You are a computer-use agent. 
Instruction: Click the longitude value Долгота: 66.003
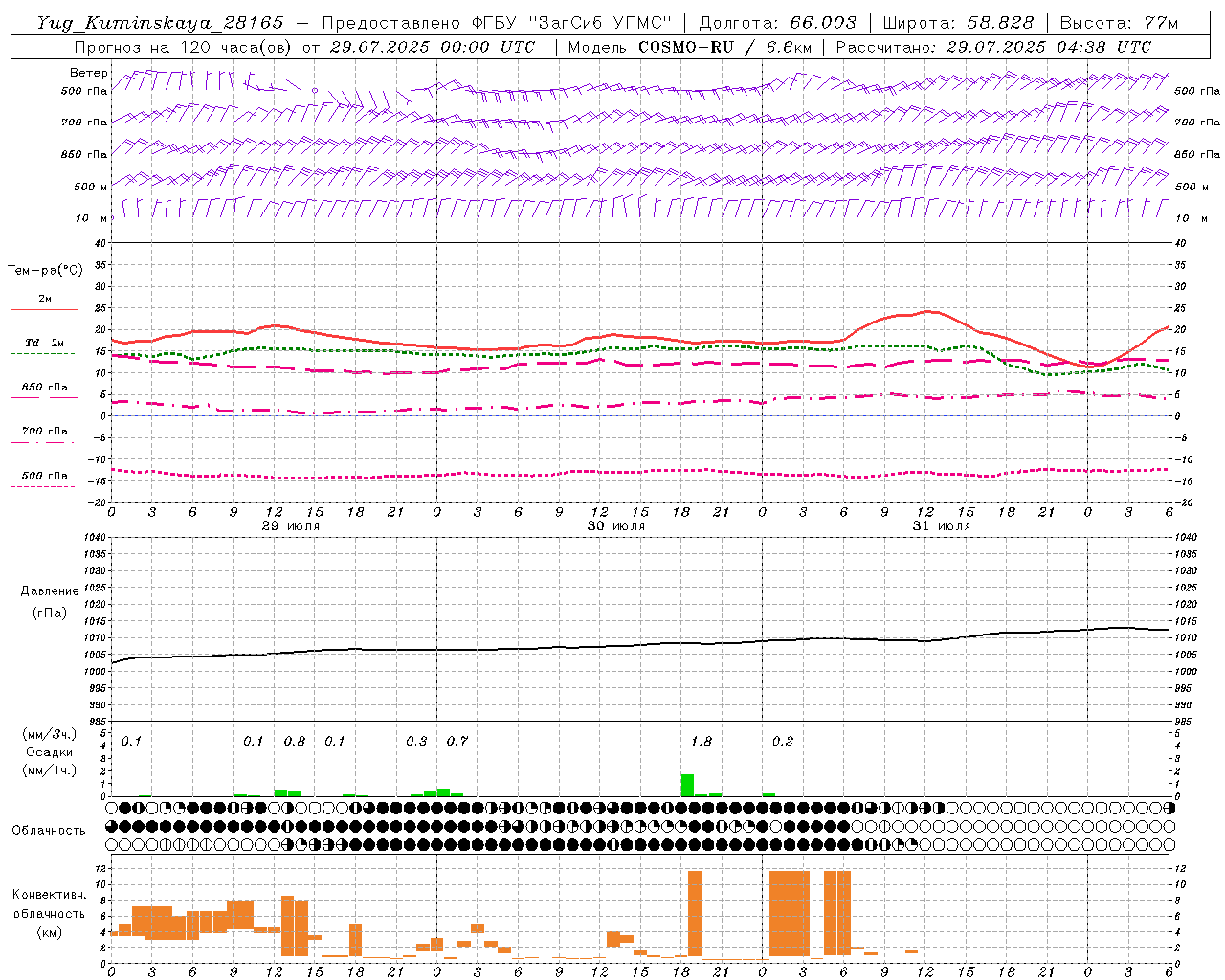click(777, 23)
